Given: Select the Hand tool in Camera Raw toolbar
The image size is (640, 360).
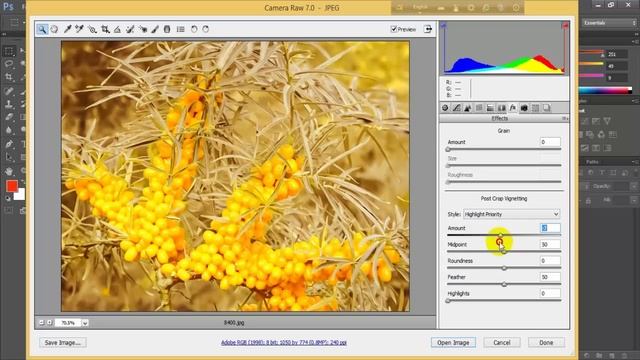Looking at the screenshot, I should (54, 29).
